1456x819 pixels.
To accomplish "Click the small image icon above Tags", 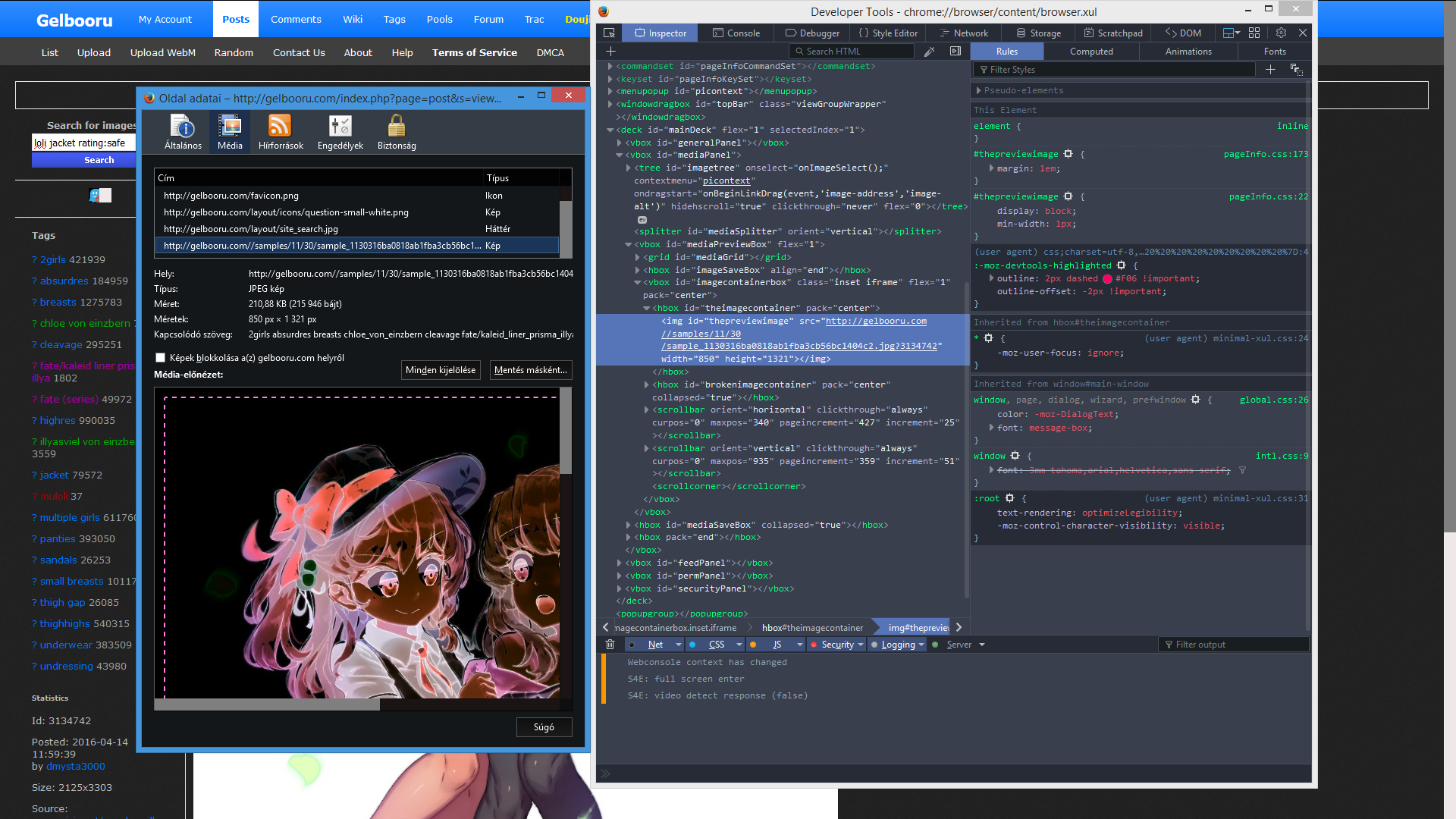I will [x=100, y=196].
